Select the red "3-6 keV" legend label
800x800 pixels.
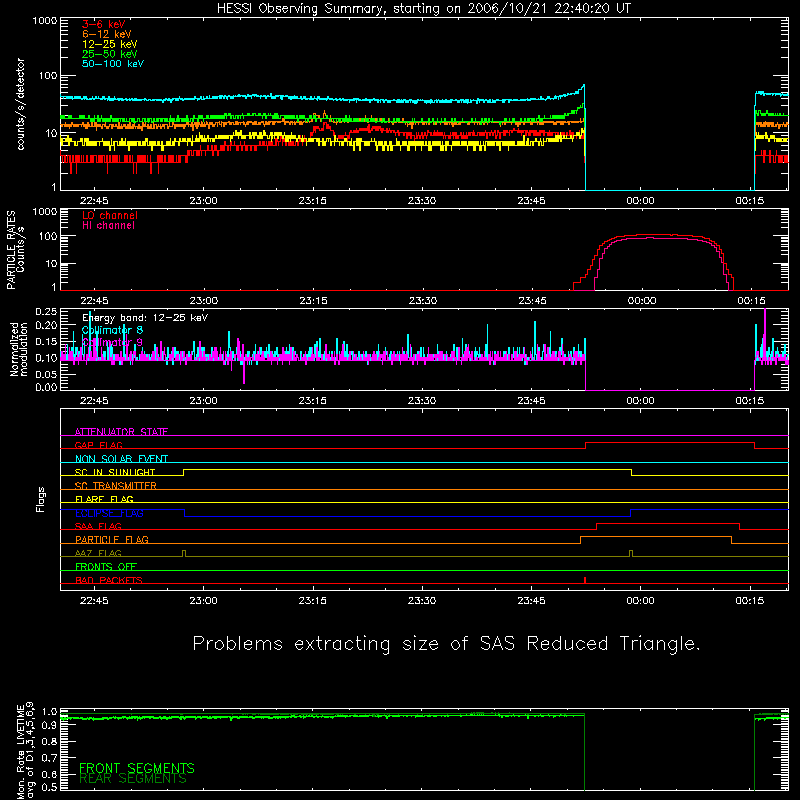point(104,24)
